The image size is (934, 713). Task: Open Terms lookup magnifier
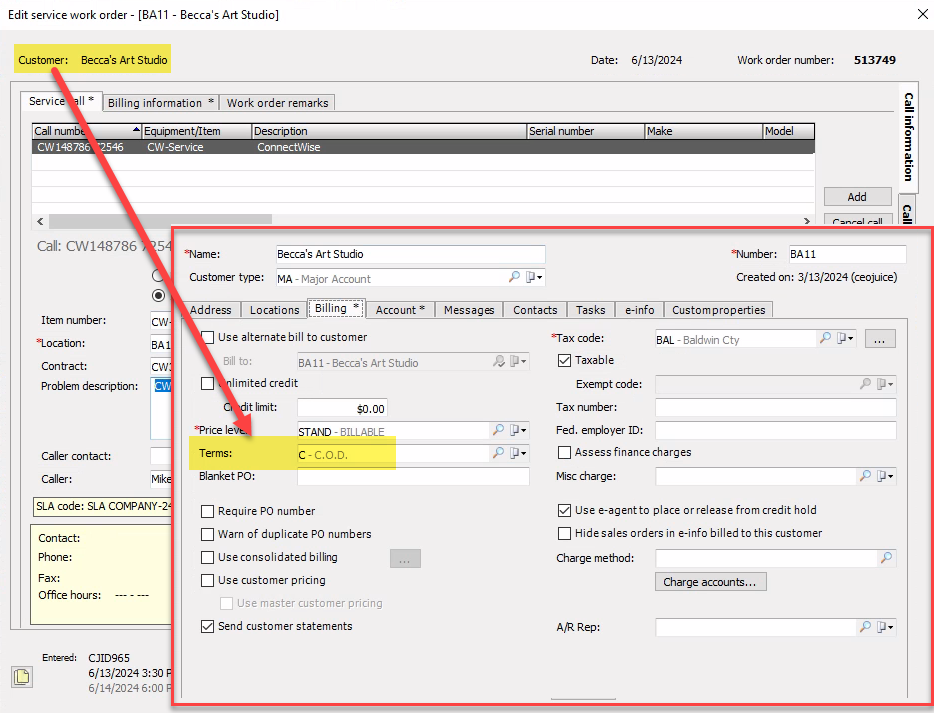498,453
